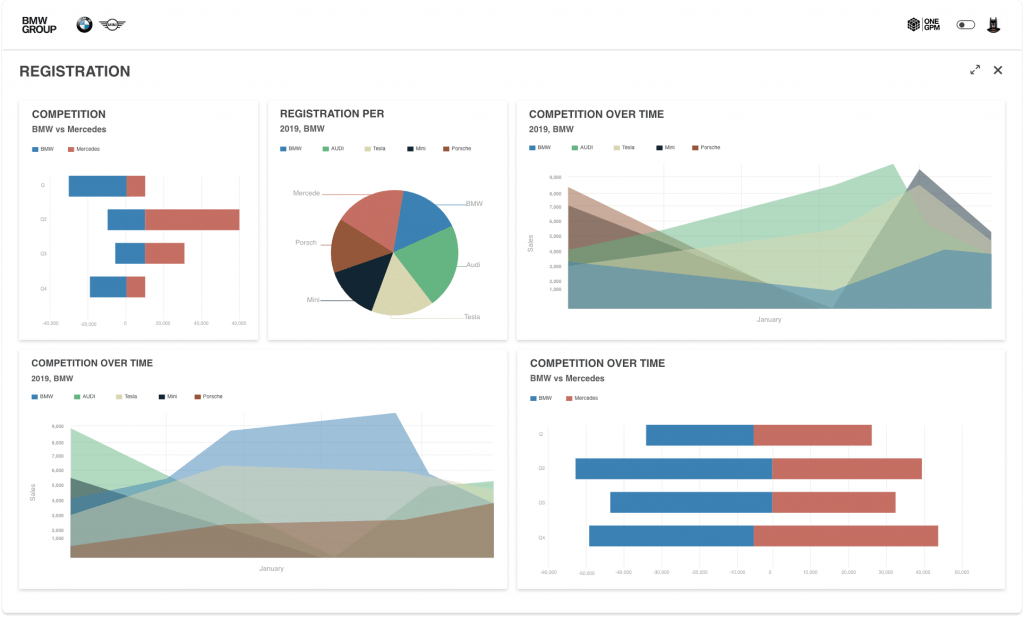Pick Q4 BMW bar in Competition Over Time bar chart
The height and width of the screenshot is (617, 1024).
tap(671, 536)
